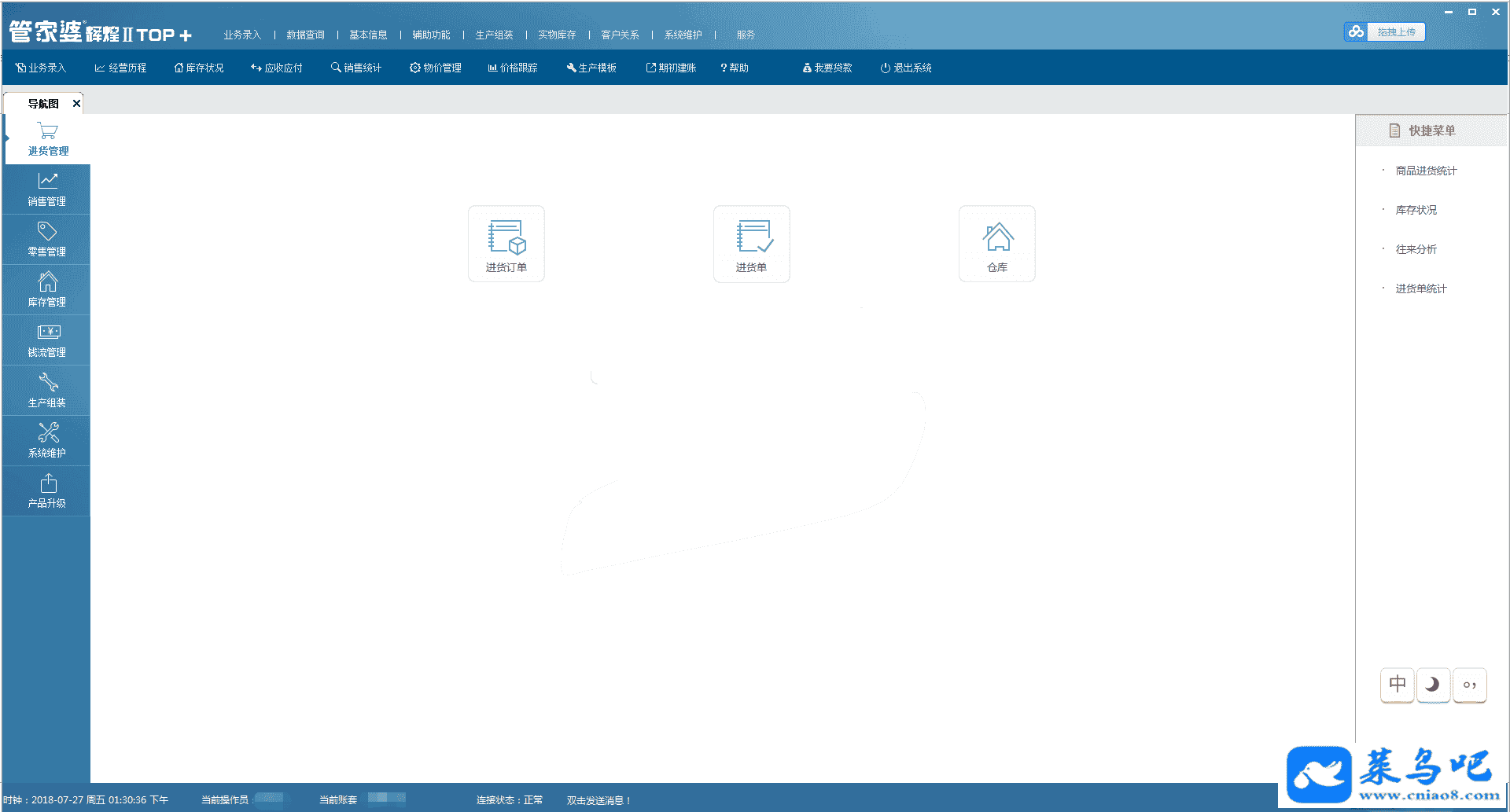
Task: Select 生产组装 wrench icon in left sidebar
Action: tap(47, 391)
